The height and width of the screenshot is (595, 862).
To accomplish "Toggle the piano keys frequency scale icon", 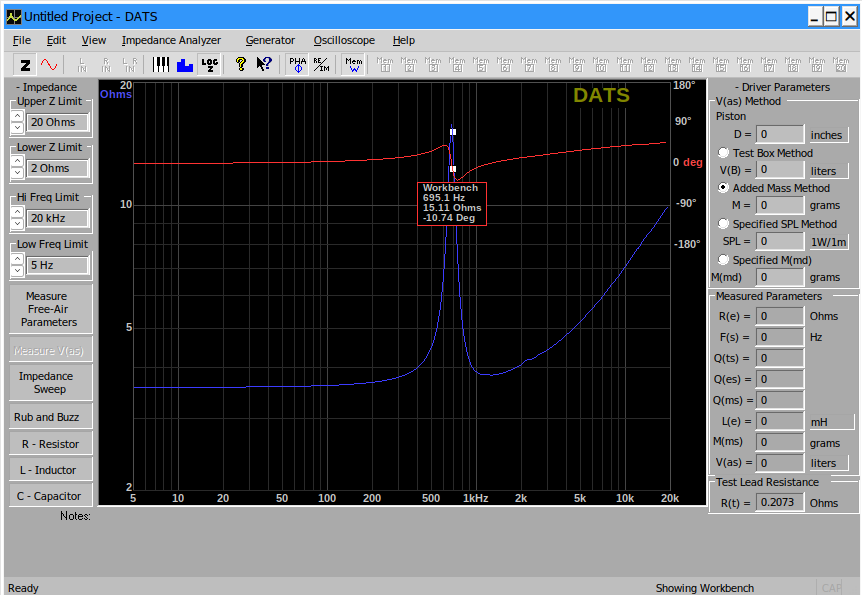I will tap(161, 65).
